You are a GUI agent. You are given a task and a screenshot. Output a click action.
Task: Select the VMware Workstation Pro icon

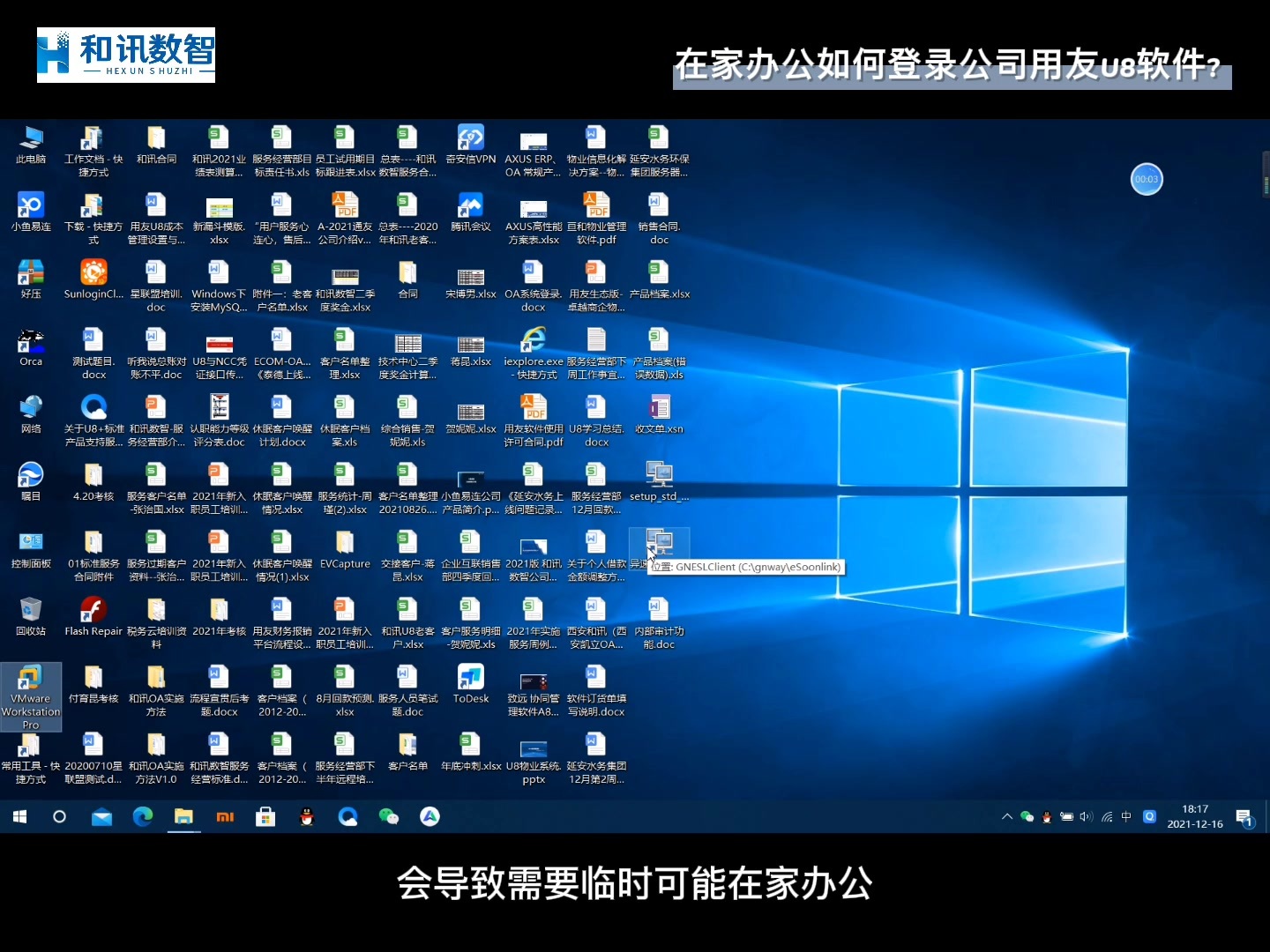point(31,696)
